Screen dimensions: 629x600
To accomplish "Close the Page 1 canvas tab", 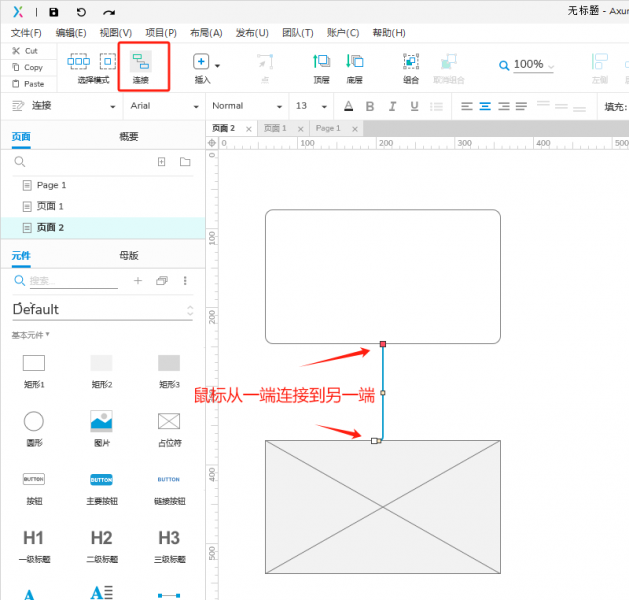I will [355, 129].
